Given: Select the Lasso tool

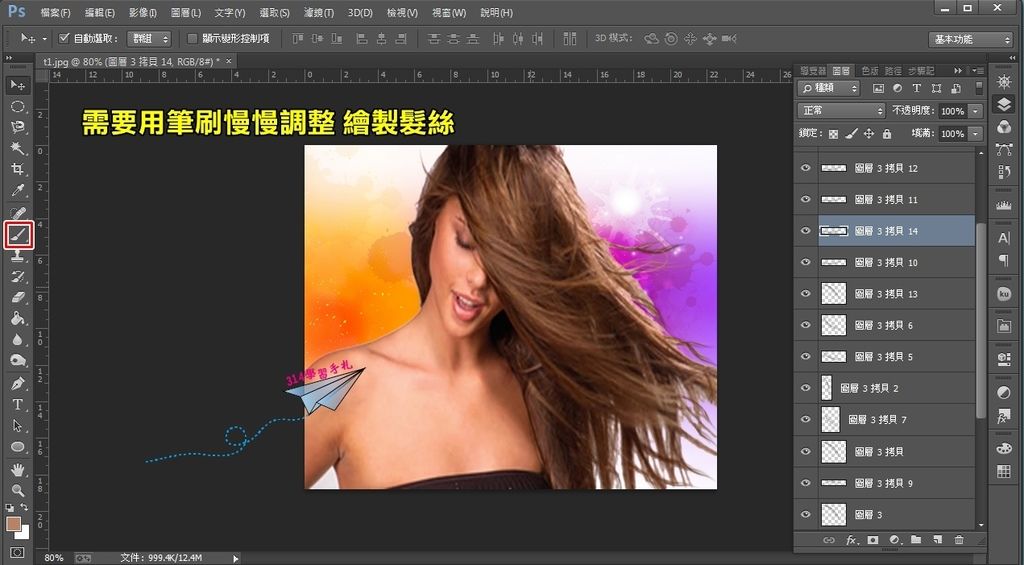Looking at the screenshot, I should tap(18, 127).
